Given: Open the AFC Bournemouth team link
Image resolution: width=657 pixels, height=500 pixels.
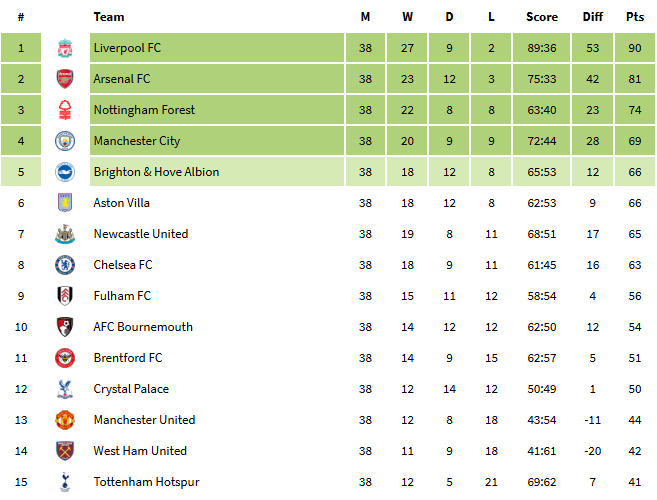Looking at the screenshot, I should (x=143, y=327).
